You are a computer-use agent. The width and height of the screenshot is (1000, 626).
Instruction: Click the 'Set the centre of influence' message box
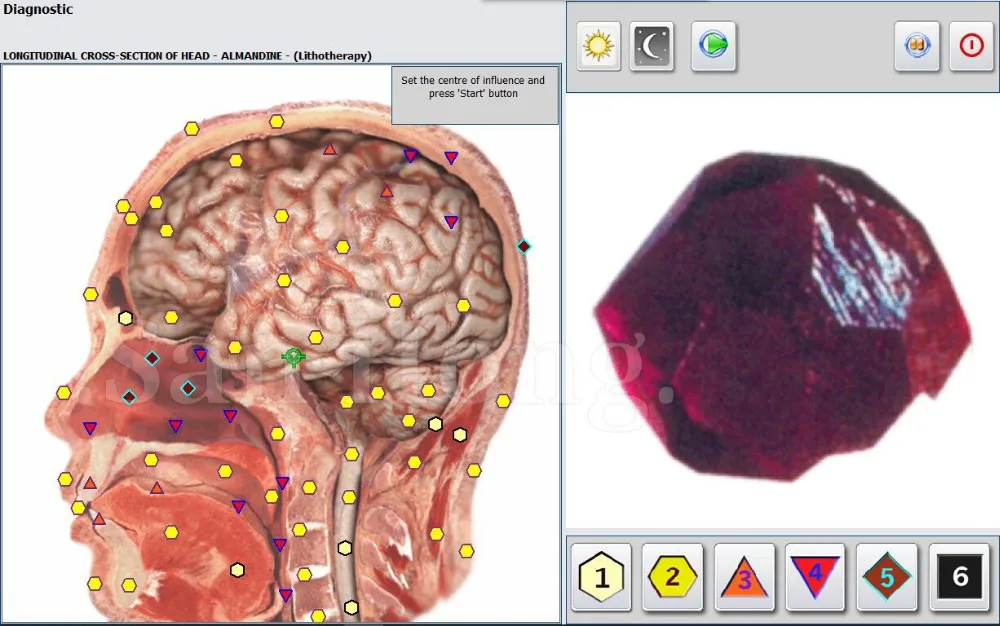click(x=474, y=96)
